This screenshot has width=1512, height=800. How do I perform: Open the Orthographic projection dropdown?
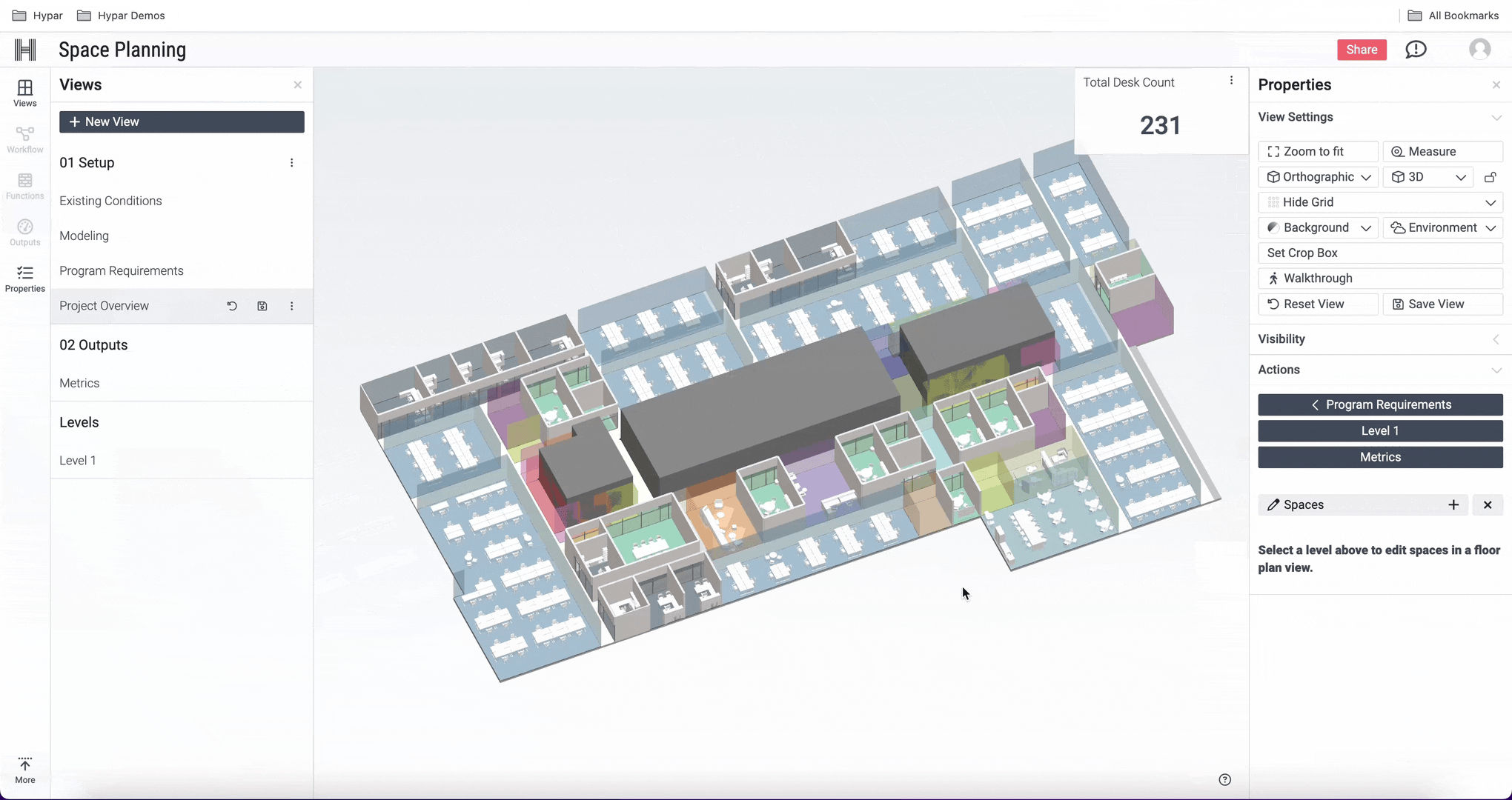tap(1319, 177)
